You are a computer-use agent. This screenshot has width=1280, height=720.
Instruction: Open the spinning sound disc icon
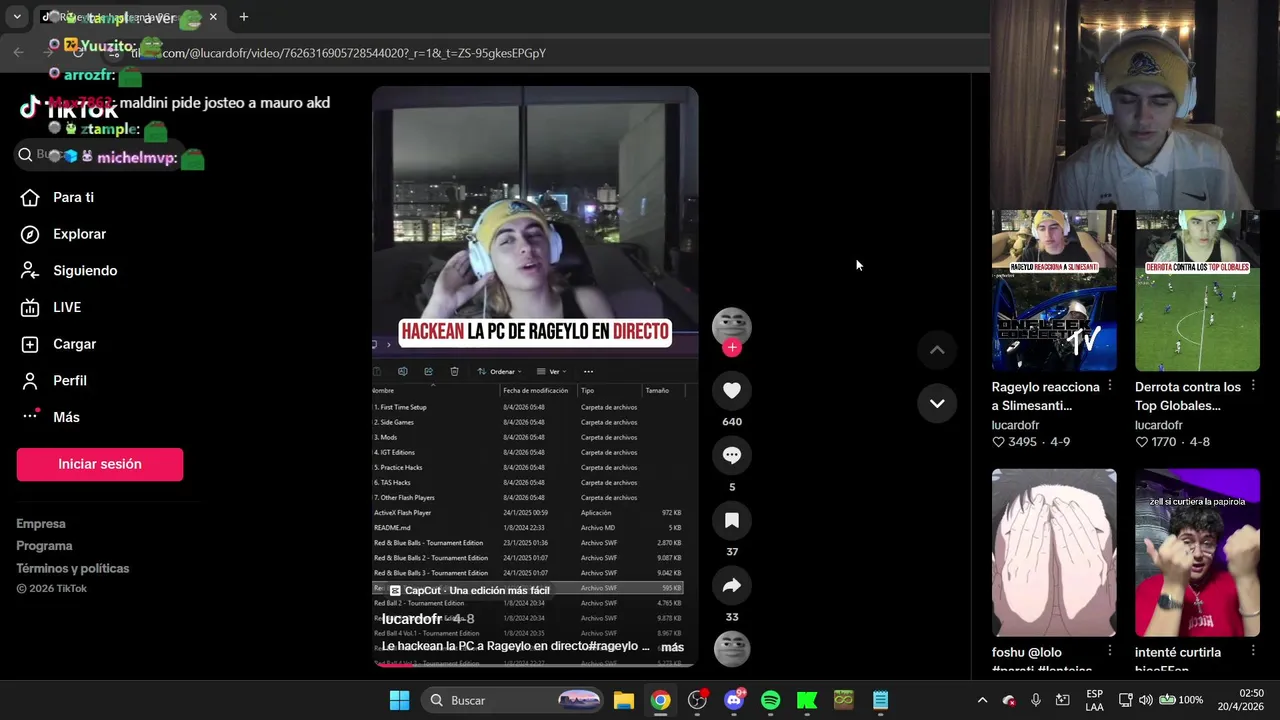(732, 649)
